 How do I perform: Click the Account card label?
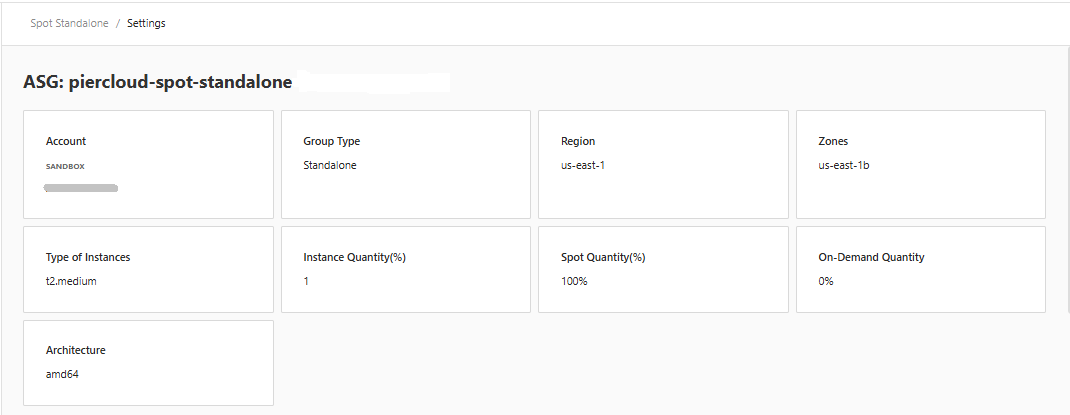coord(66,141)
